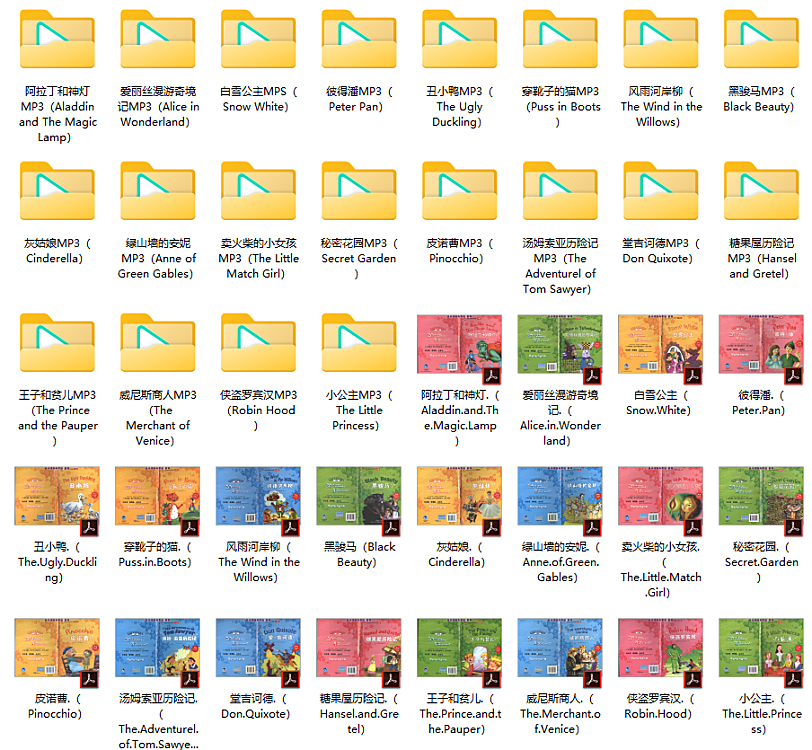Open the Aladdin.and.The.Magic.Lamp PDF file
The image size is (812, 750).
point(459,345)
